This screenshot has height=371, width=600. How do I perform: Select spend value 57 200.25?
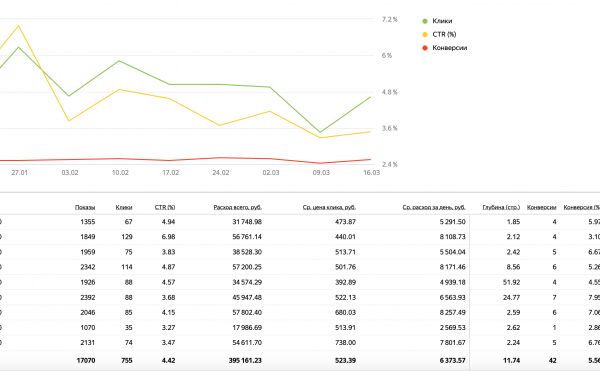point(247,267)
